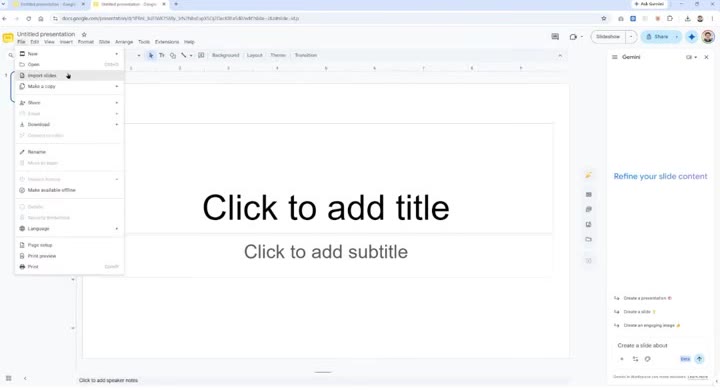Click the Add comment toolbar icon
Image resolution: width=720 pixels, height=390 pixels.
click(201, 56)
